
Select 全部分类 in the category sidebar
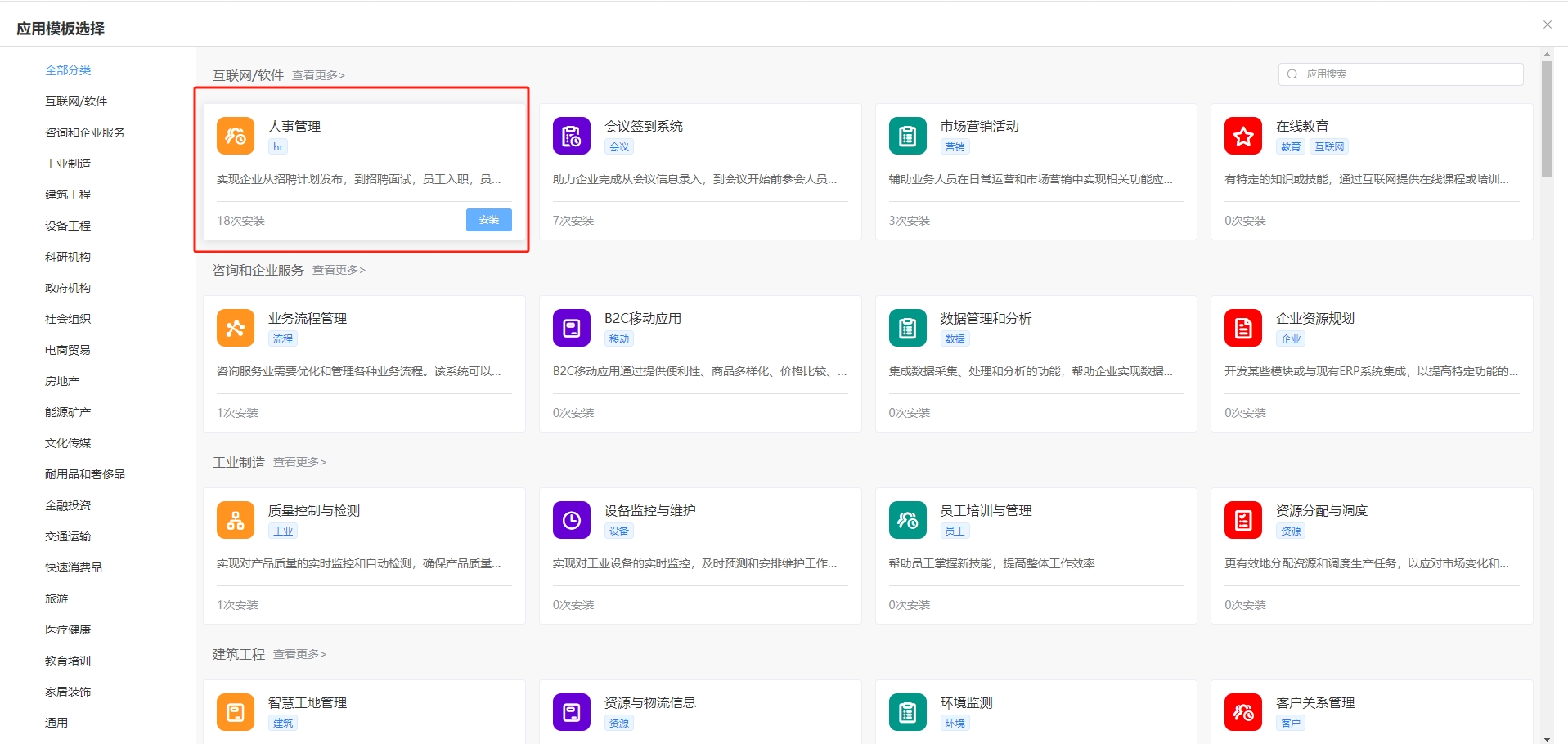pyautogui.click(x=68, y=70)
